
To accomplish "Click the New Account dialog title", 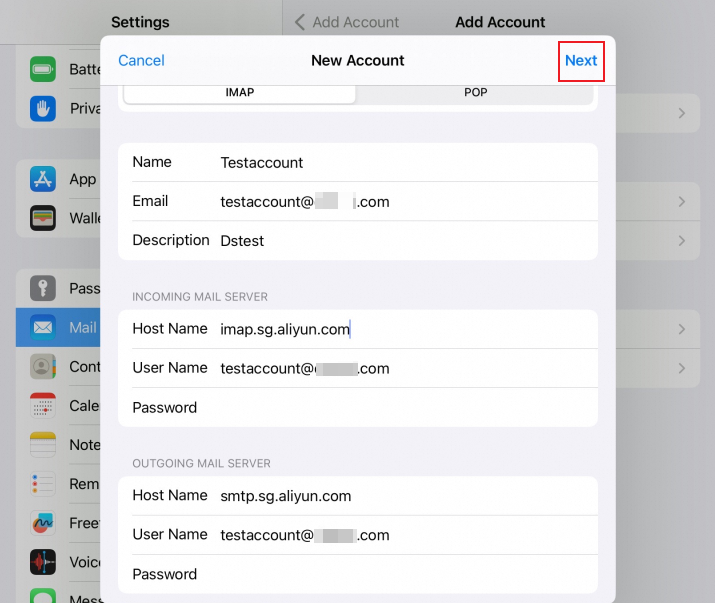I will coord(358,60).
